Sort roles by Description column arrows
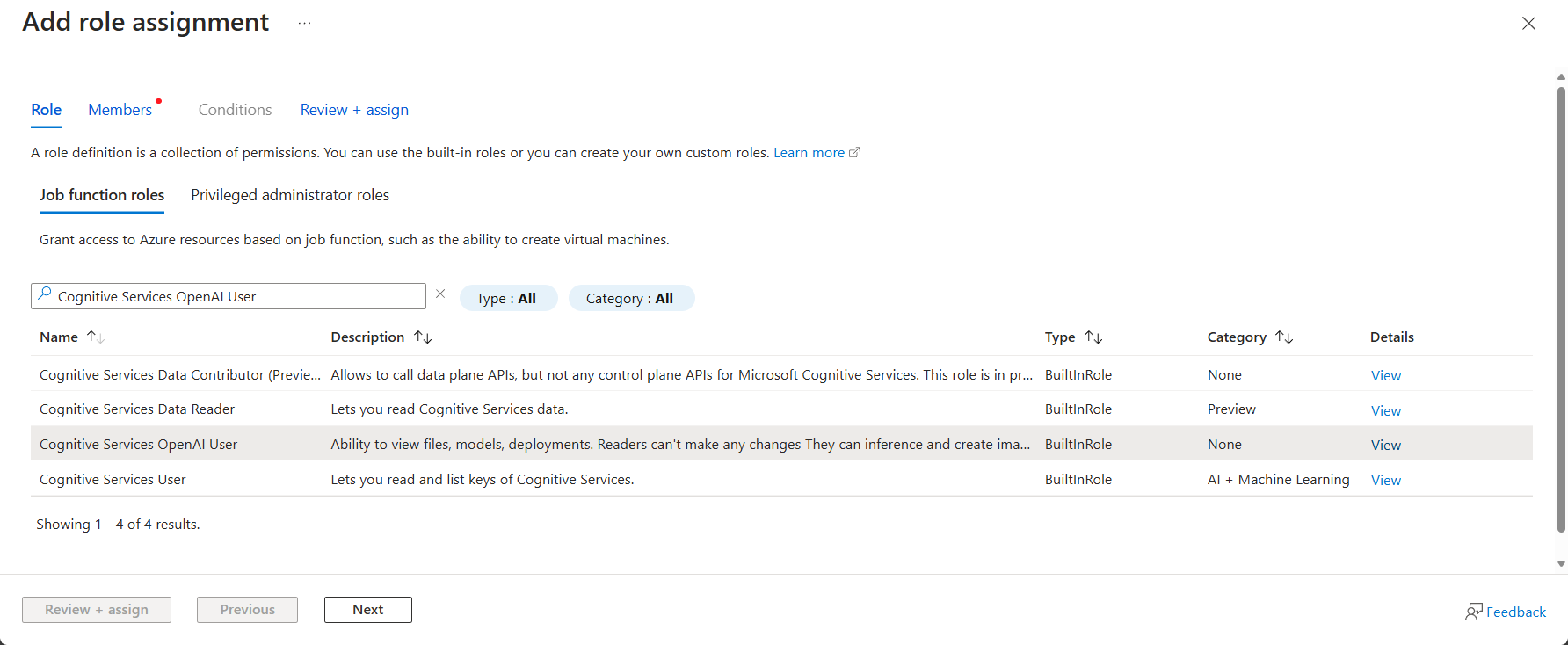Screen dimensions: 1568x645 (x=423, y=337)
